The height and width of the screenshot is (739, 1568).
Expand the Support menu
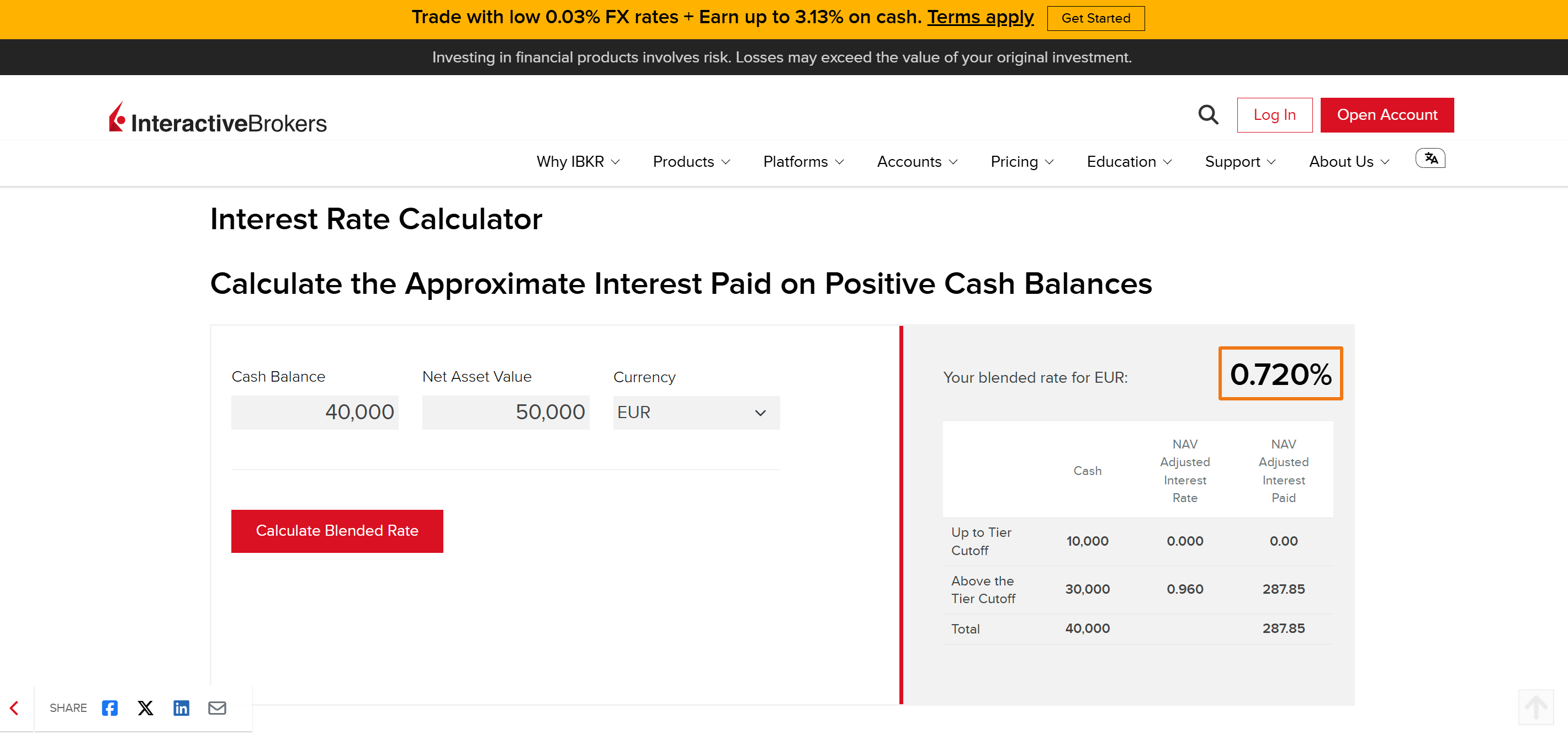1241,162
